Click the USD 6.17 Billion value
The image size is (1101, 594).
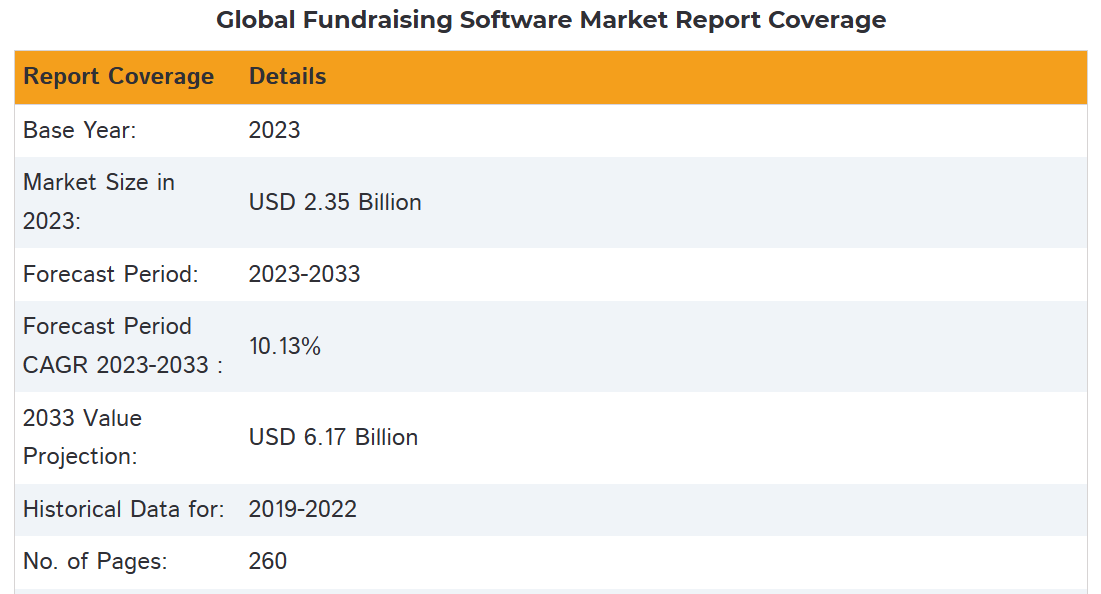coord(333,437)
